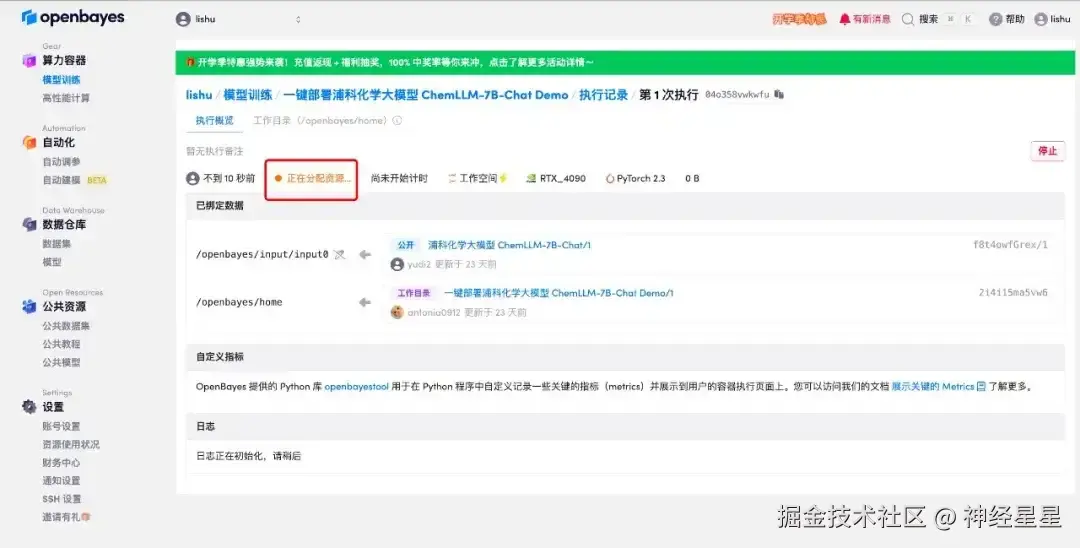This screenshot has width=1080, height=548.
Task: Click the 开学季特惠 promo badge
Action: pos(799,19)
